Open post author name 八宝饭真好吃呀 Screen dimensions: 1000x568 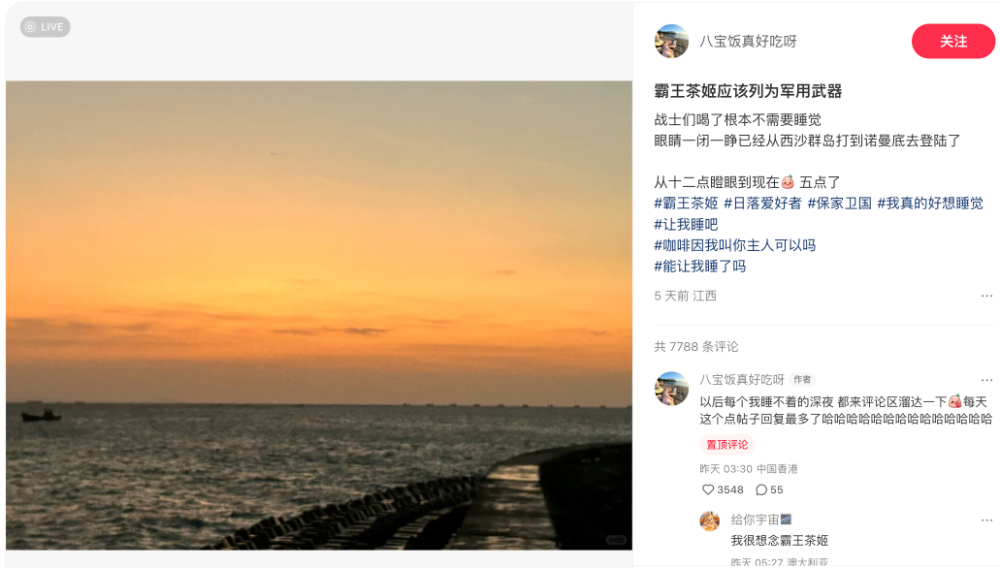click(748, 41)
